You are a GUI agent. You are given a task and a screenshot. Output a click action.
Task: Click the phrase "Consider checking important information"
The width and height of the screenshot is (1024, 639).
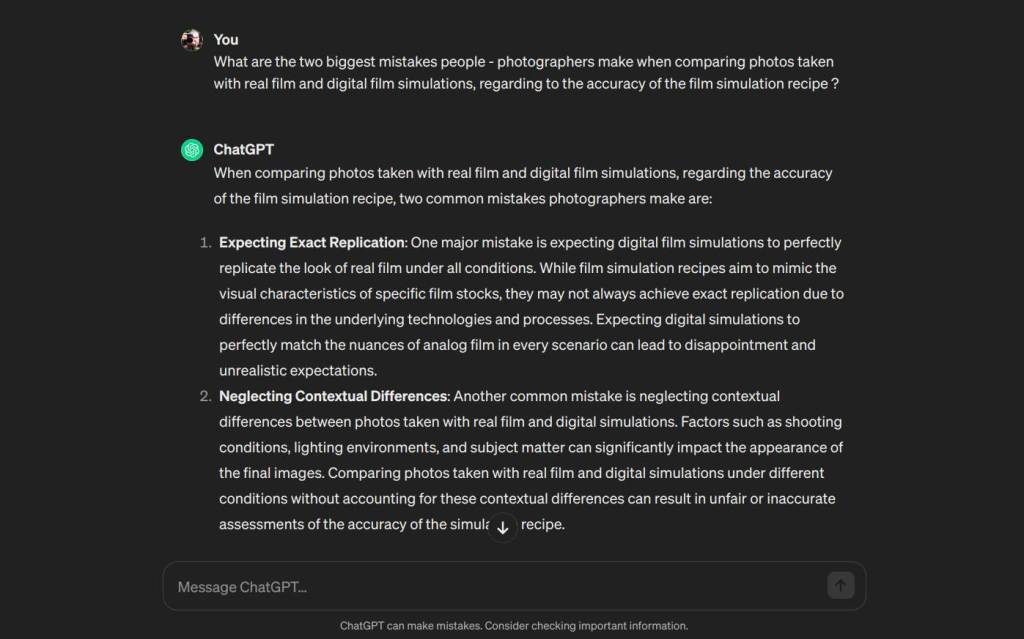point(586,625)
